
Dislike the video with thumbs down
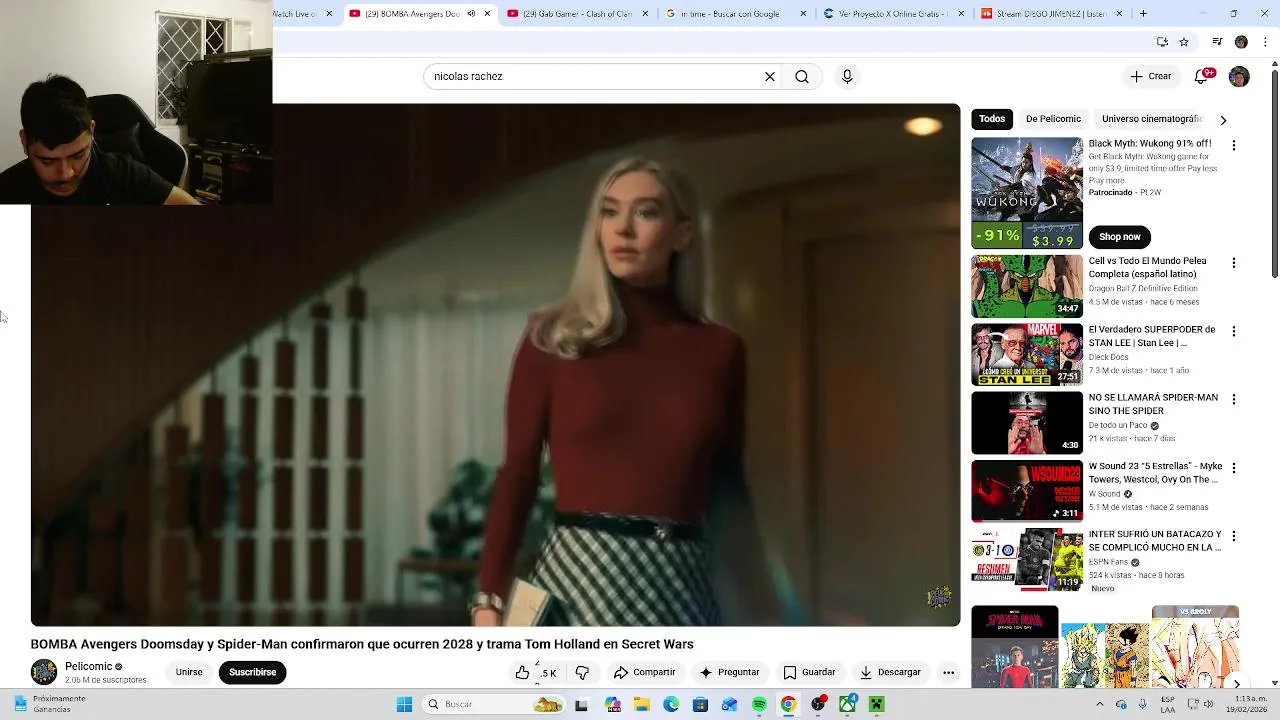click(x=582, y=672)
